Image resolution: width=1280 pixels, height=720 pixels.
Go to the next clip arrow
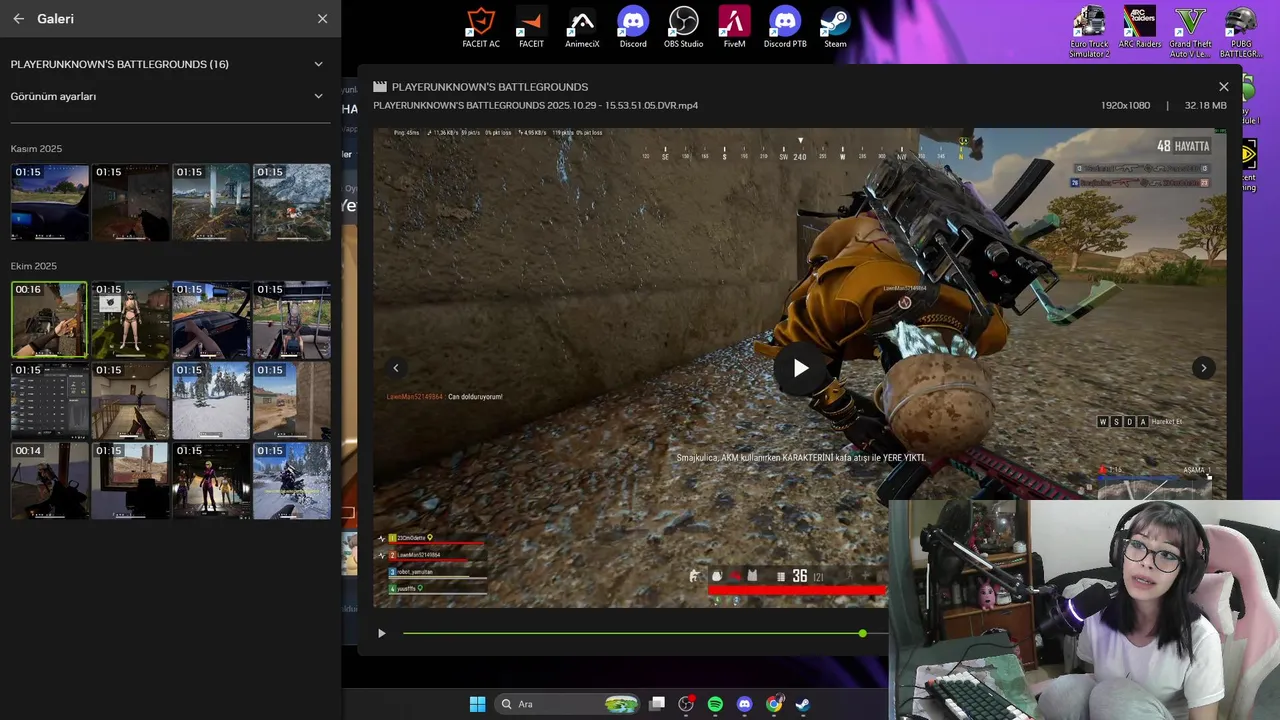(1203, 368)
